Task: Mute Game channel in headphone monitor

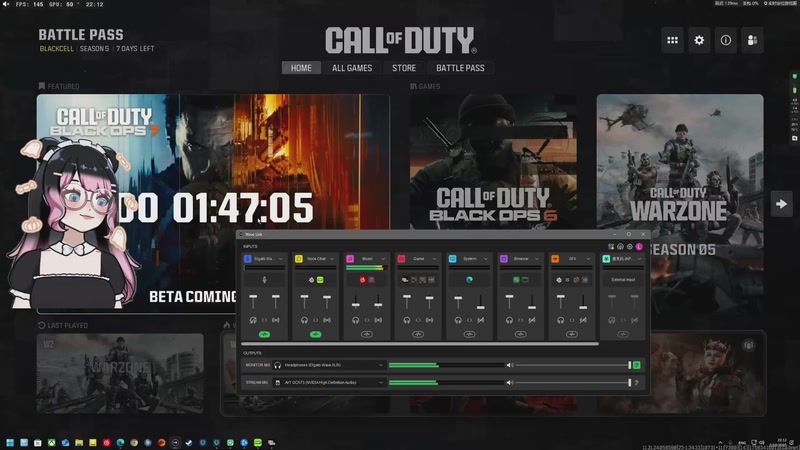Action: tap(407, 320)
